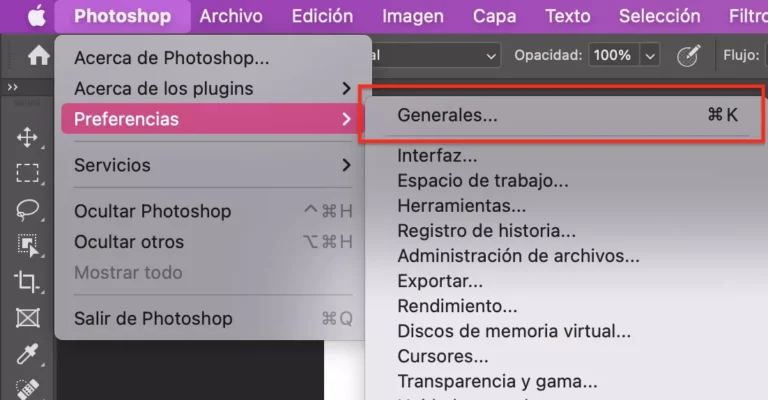
Task: Select the Rectangular Marquee tool
Action: click(x=27, y=173)
